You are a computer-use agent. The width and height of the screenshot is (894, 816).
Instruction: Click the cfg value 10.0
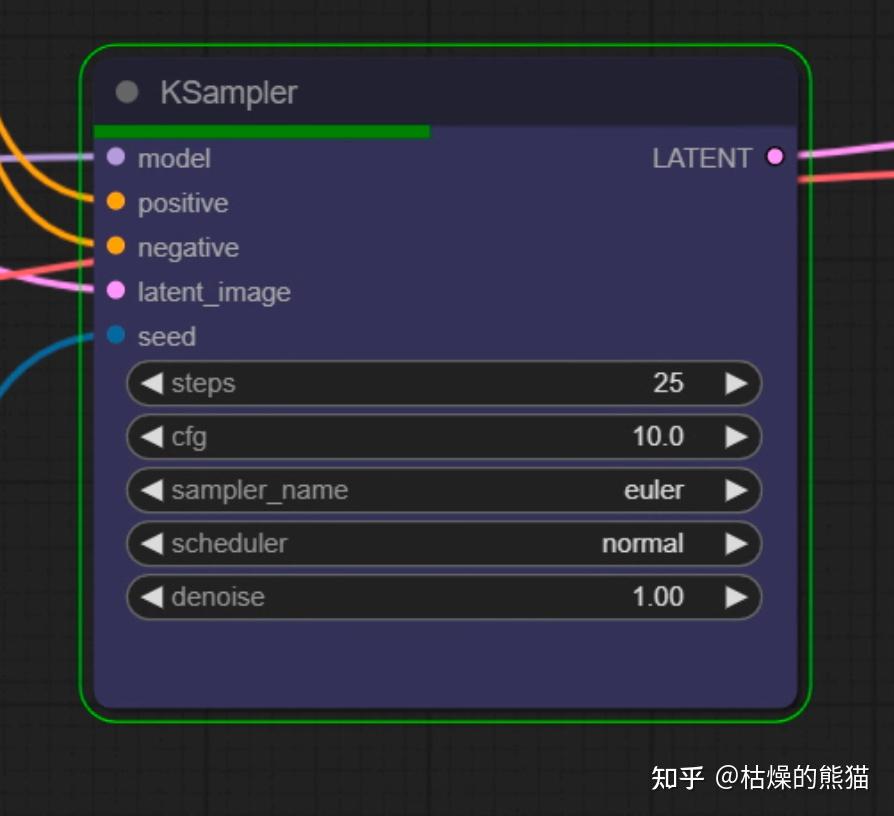(659, 437)
